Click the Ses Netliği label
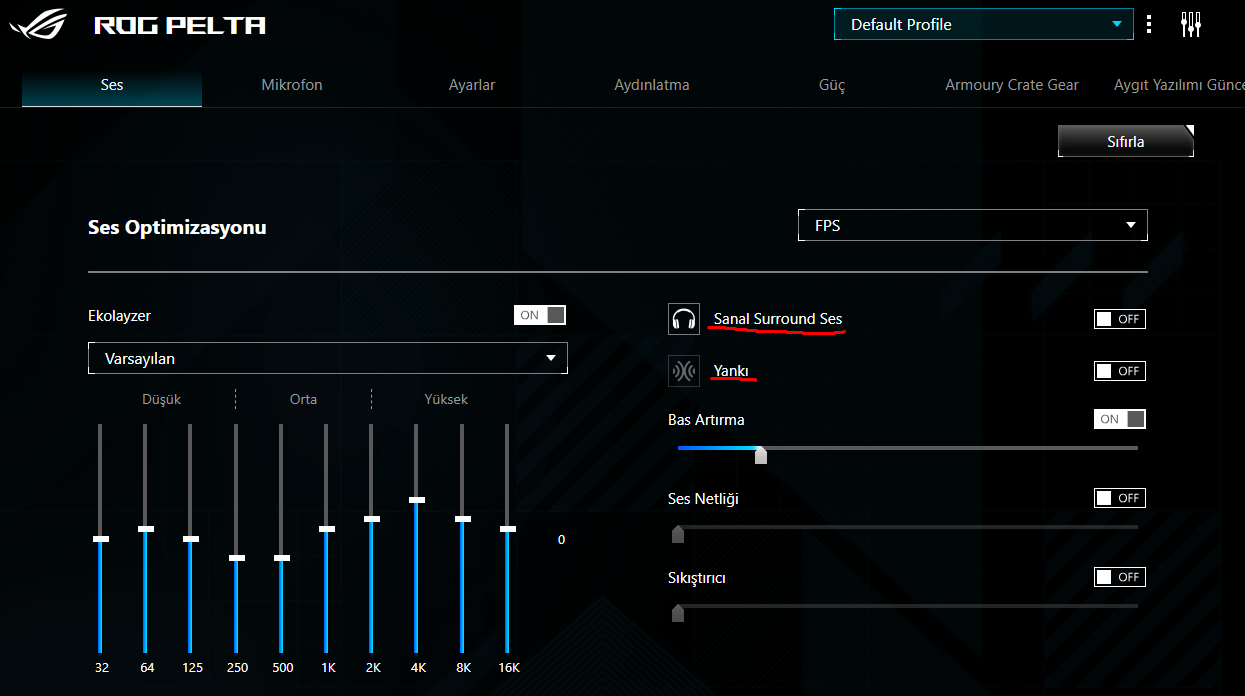Viewport: 1245px width, 696px height. tap(703, 498)
